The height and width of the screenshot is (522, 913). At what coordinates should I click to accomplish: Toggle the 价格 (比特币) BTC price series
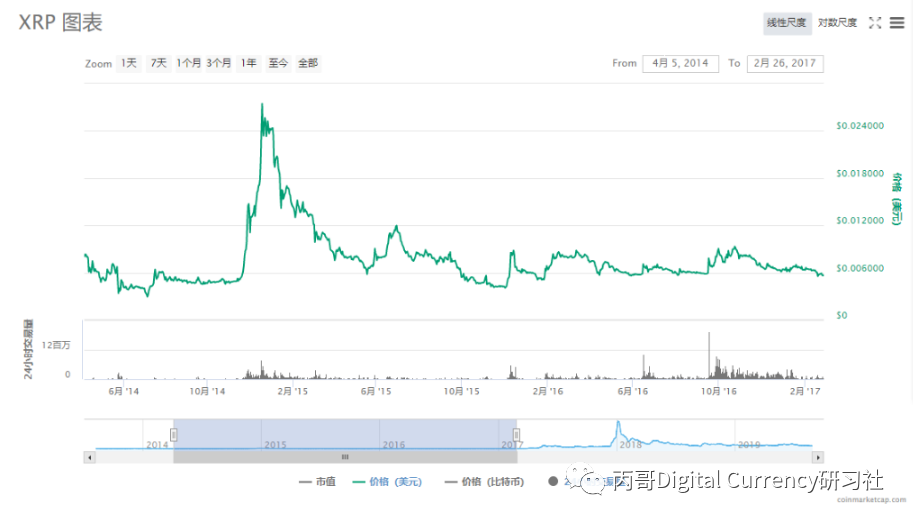tap(483, 482)
